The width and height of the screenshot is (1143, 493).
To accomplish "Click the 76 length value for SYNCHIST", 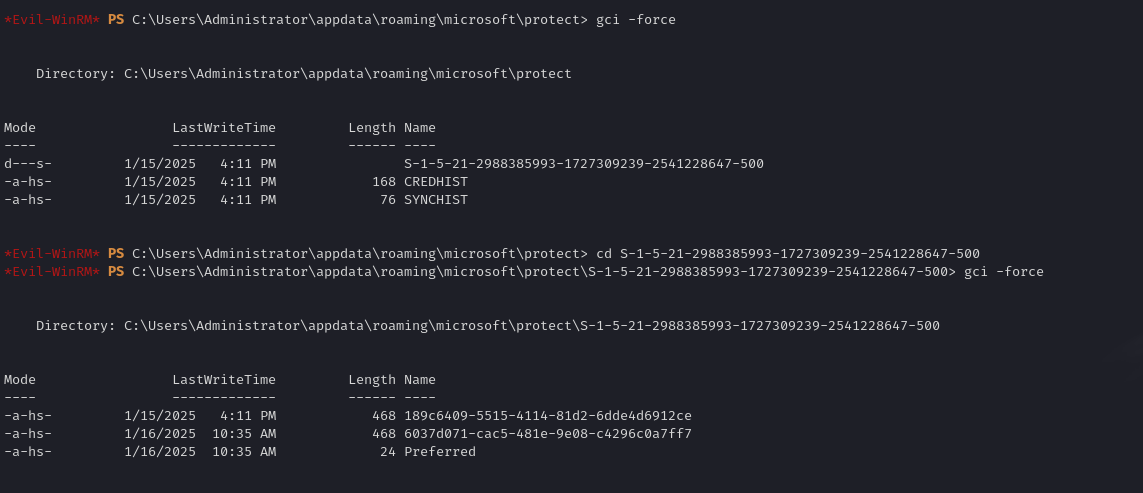I will click(x=388, y=200).
